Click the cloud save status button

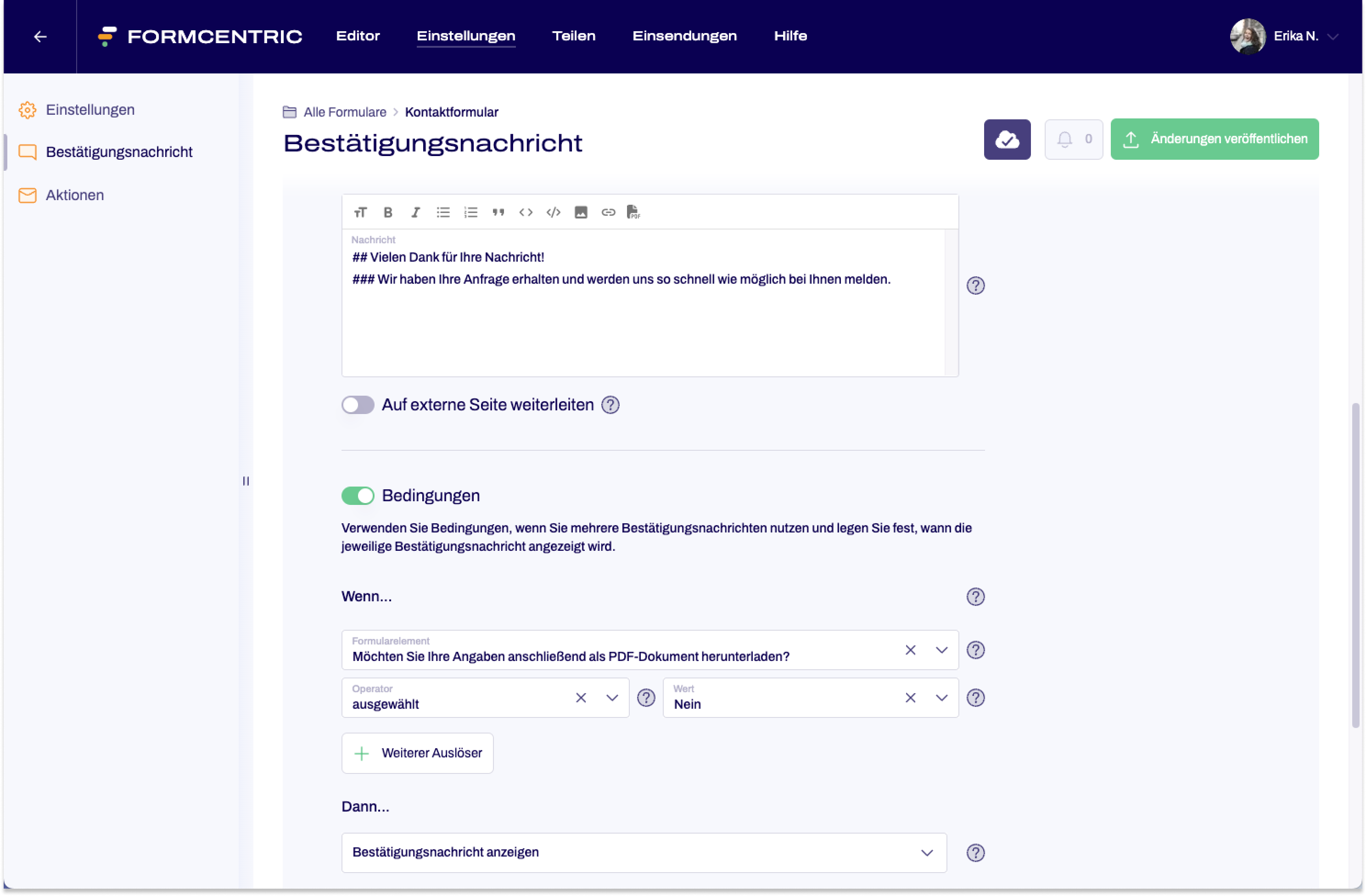tap(1007, 140)
